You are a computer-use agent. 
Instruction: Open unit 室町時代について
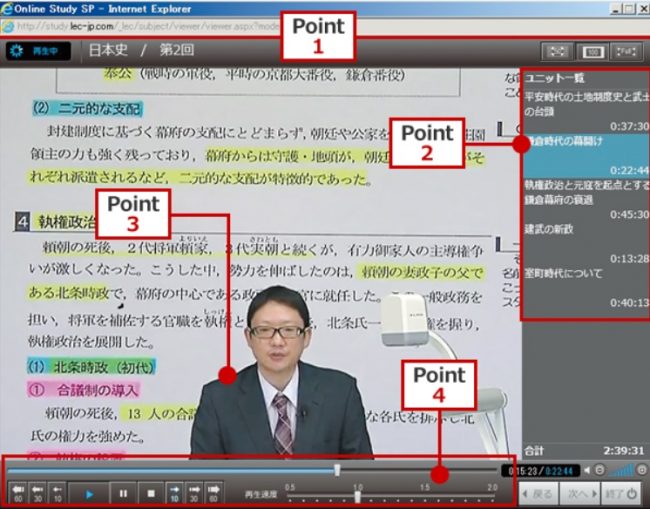pyautogui.click(x=586, y=287)
